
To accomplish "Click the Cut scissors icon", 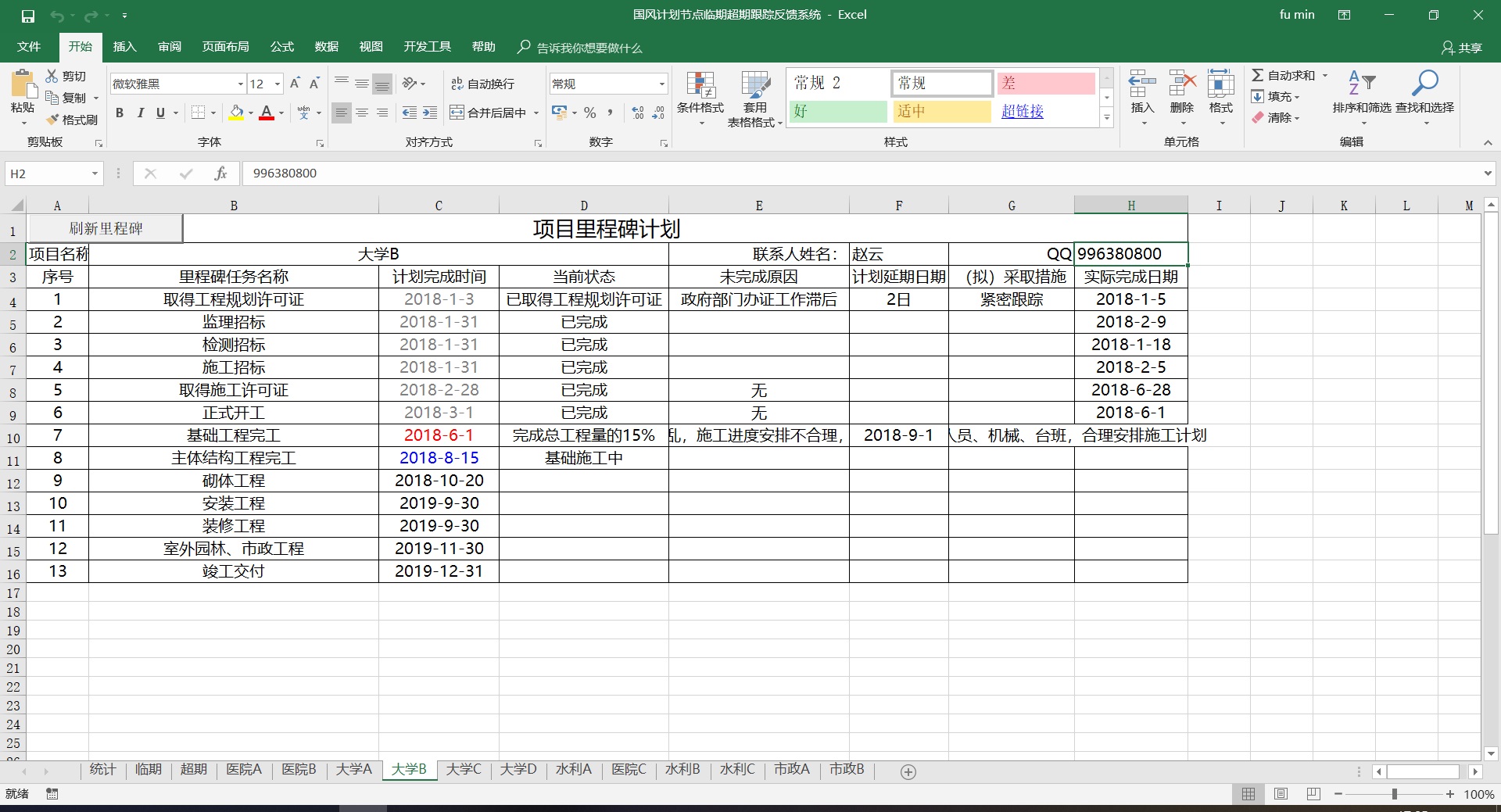I will (52, 76).
